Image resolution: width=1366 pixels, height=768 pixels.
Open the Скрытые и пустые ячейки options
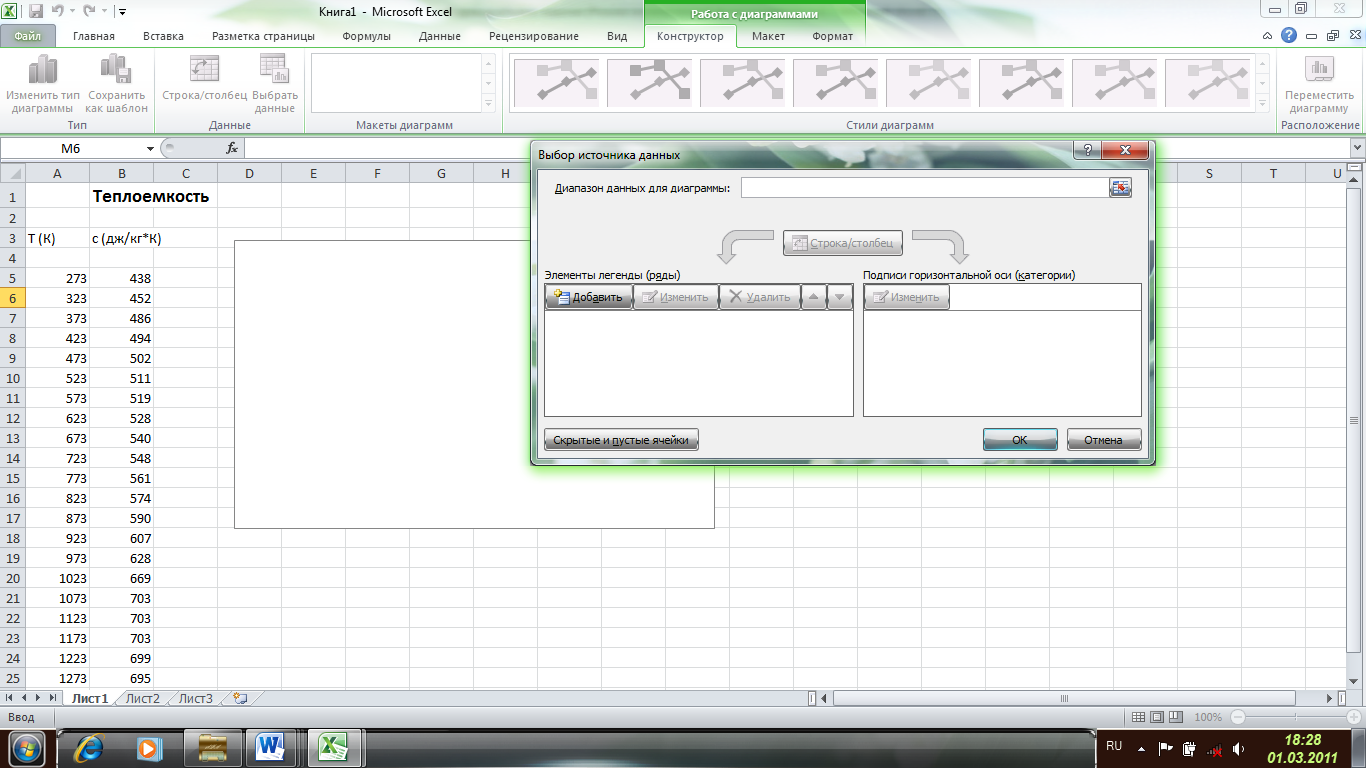coord(621,440)
